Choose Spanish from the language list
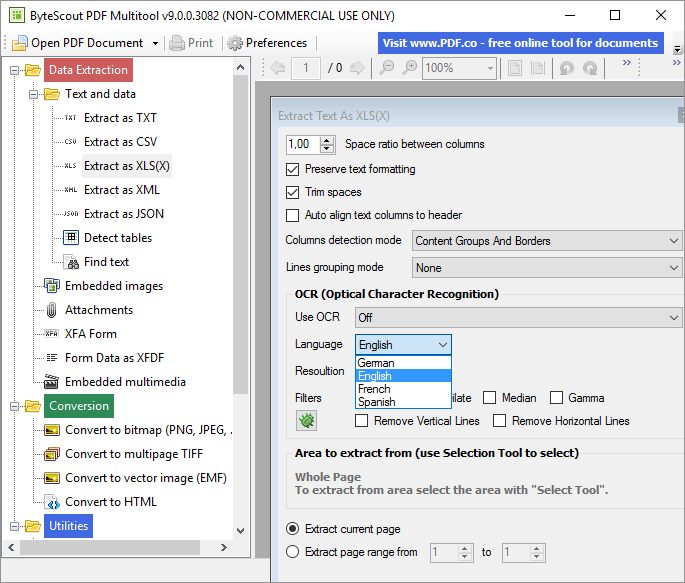The width and height of the screenshot is (685, 583). [403, 402]
